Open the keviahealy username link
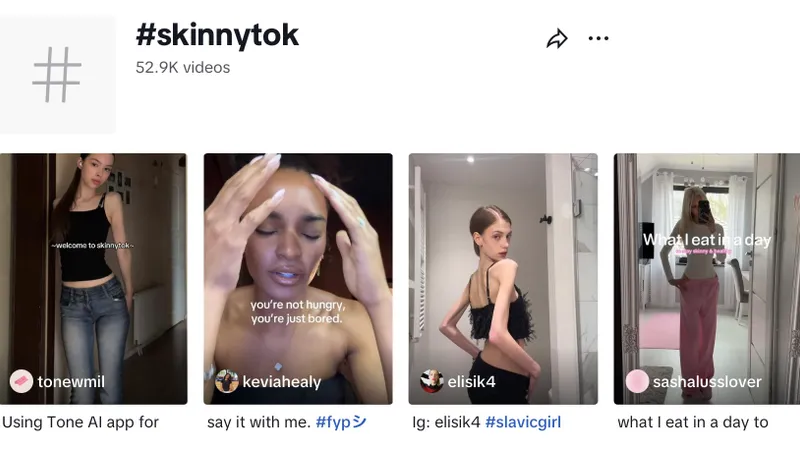The width and height of the screenshot is (800, 450). click(283, 382)
